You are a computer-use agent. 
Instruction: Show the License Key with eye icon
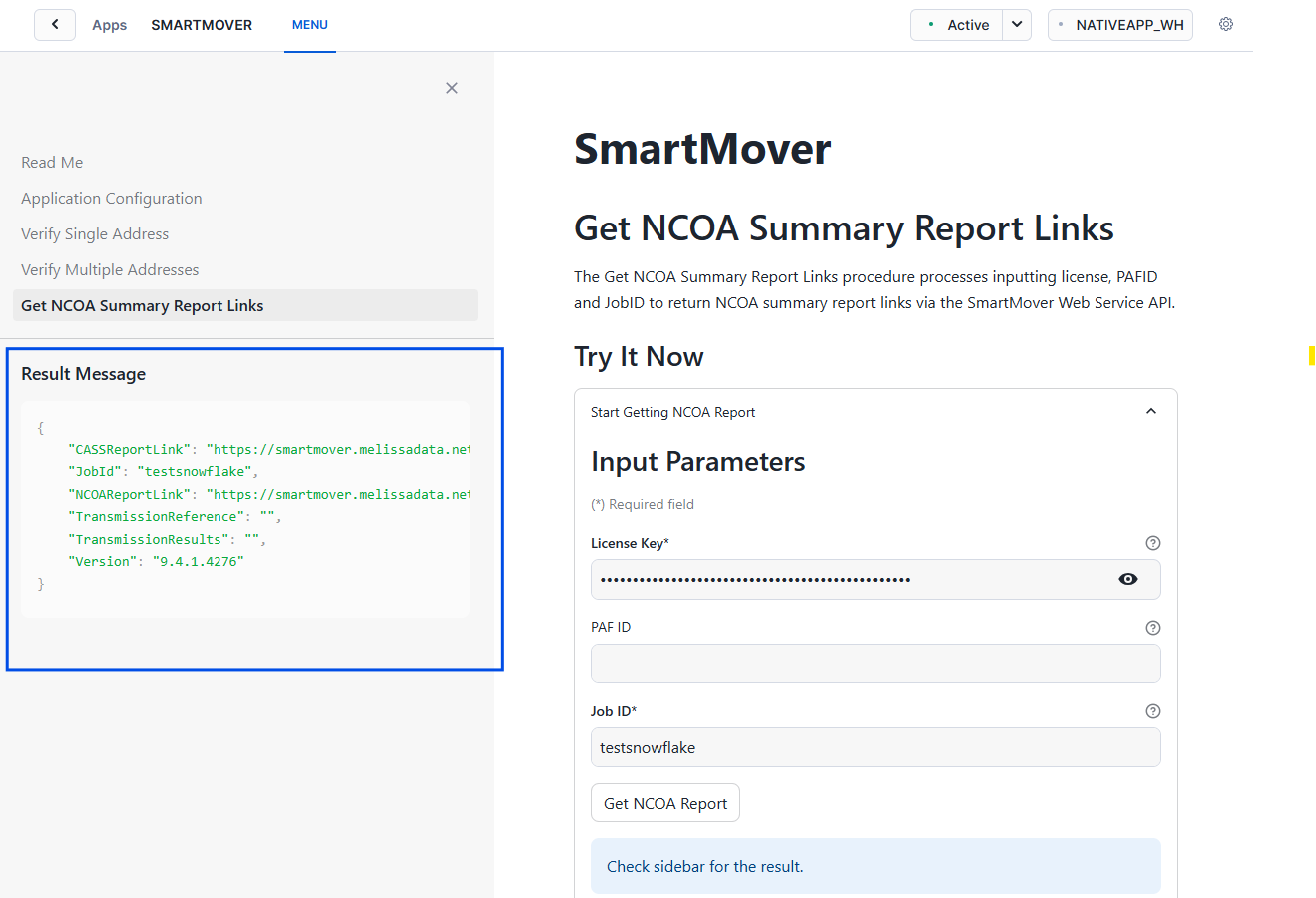pyautogui.click(x=1128, y=579)
